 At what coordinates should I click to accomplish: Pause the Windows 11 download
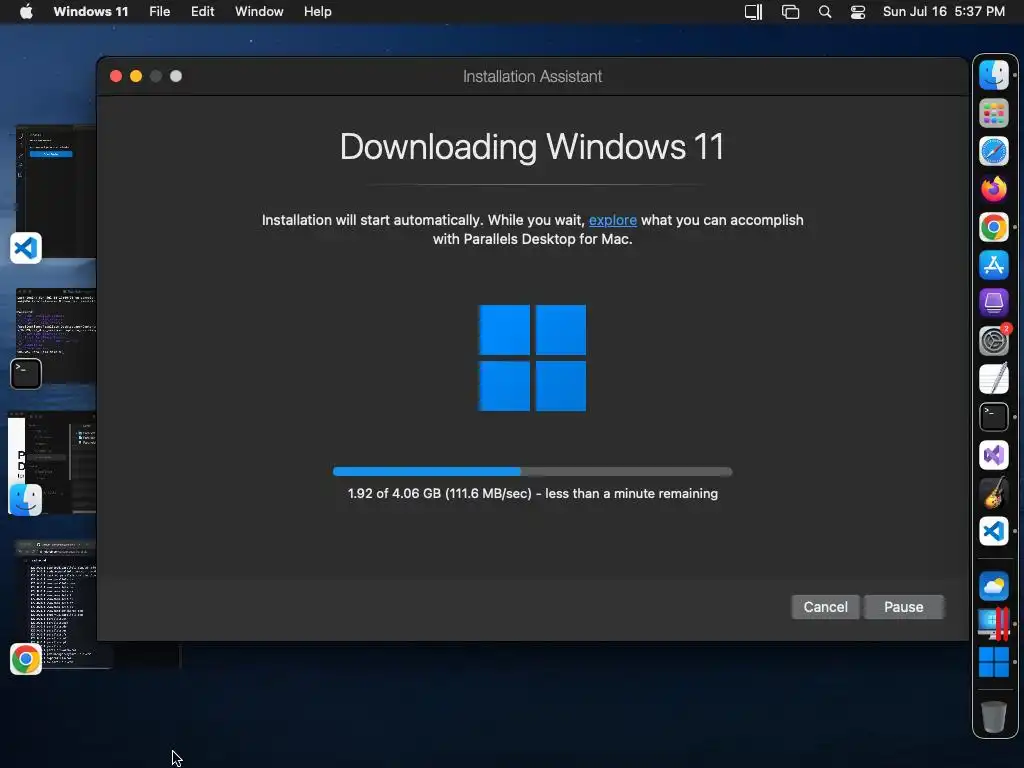click(x=904, y=607)
